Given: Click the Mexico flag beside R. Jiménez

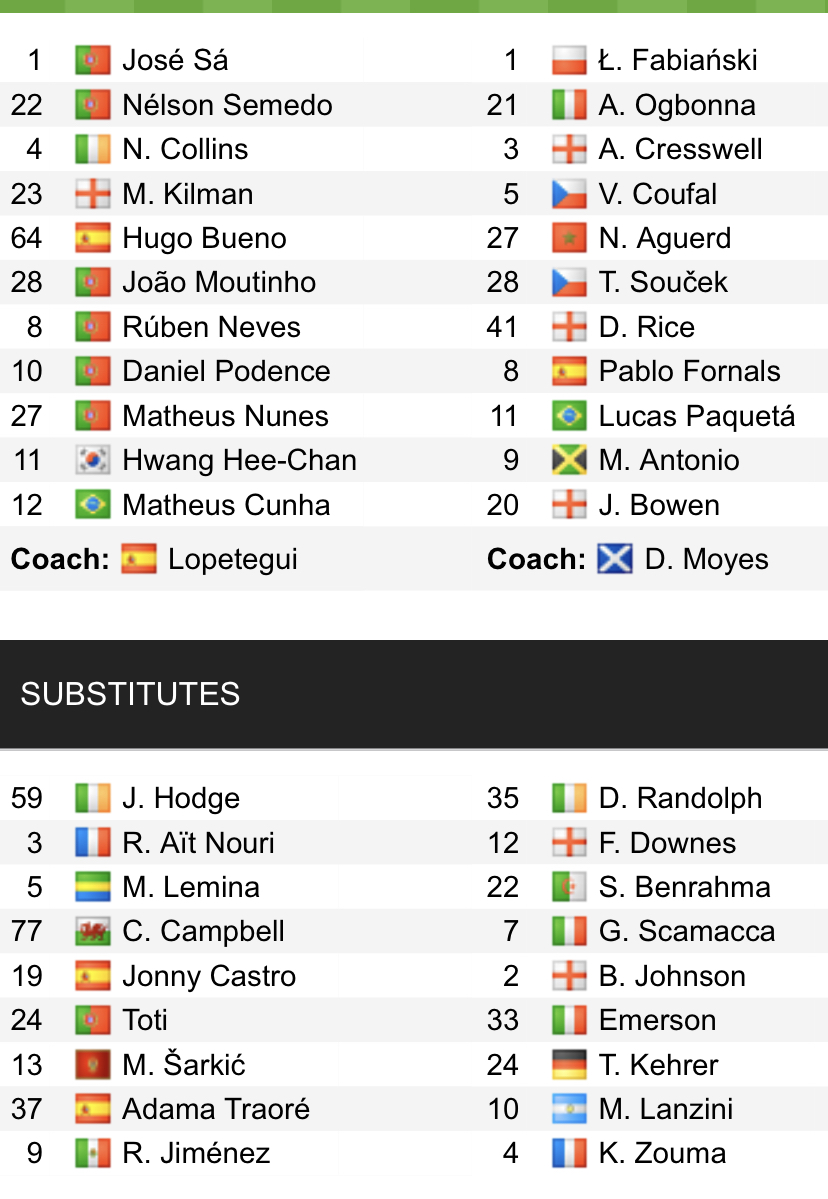Looking at the screenshot, I should pos(93,1153).
